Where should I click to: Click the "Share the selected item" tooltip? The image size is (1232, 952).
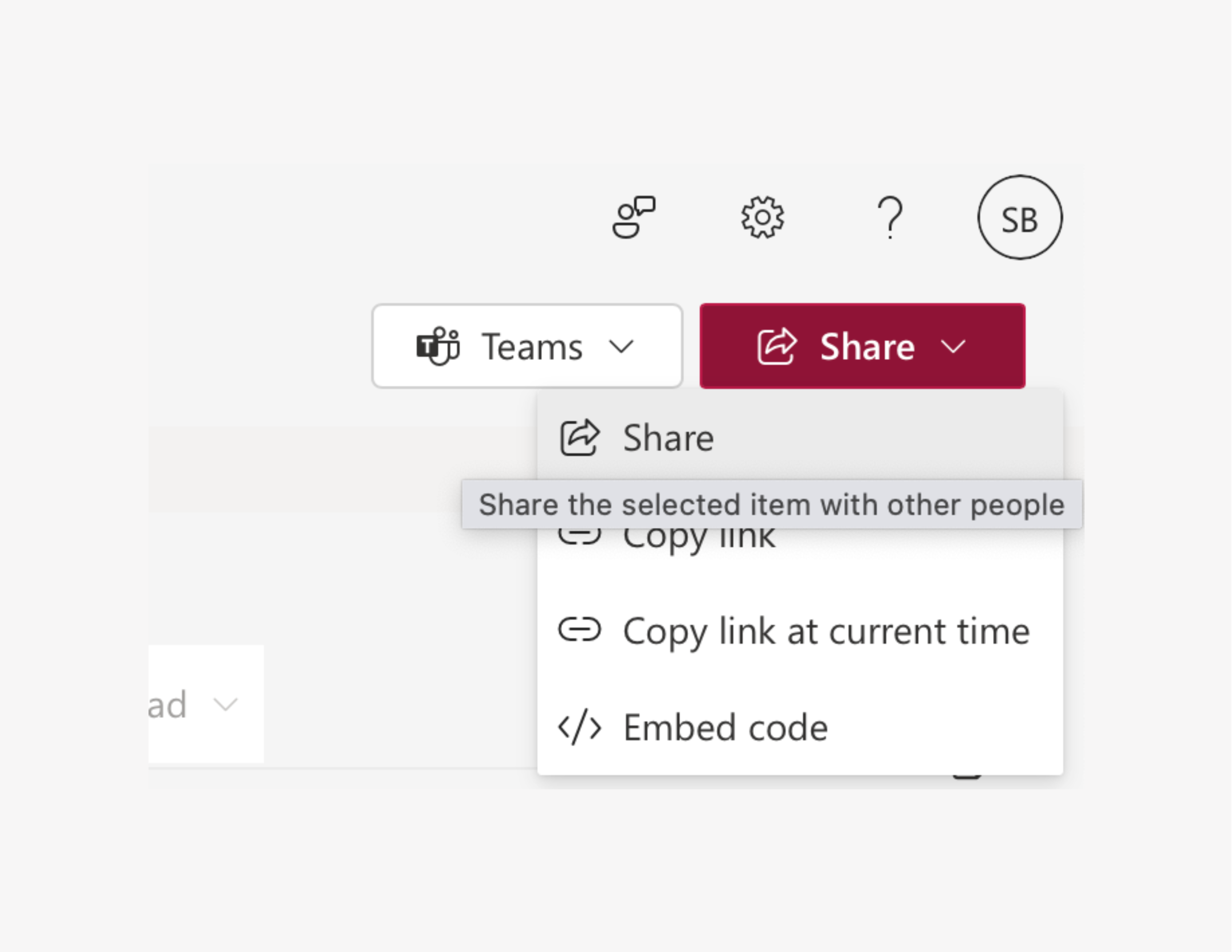(771, 504)
